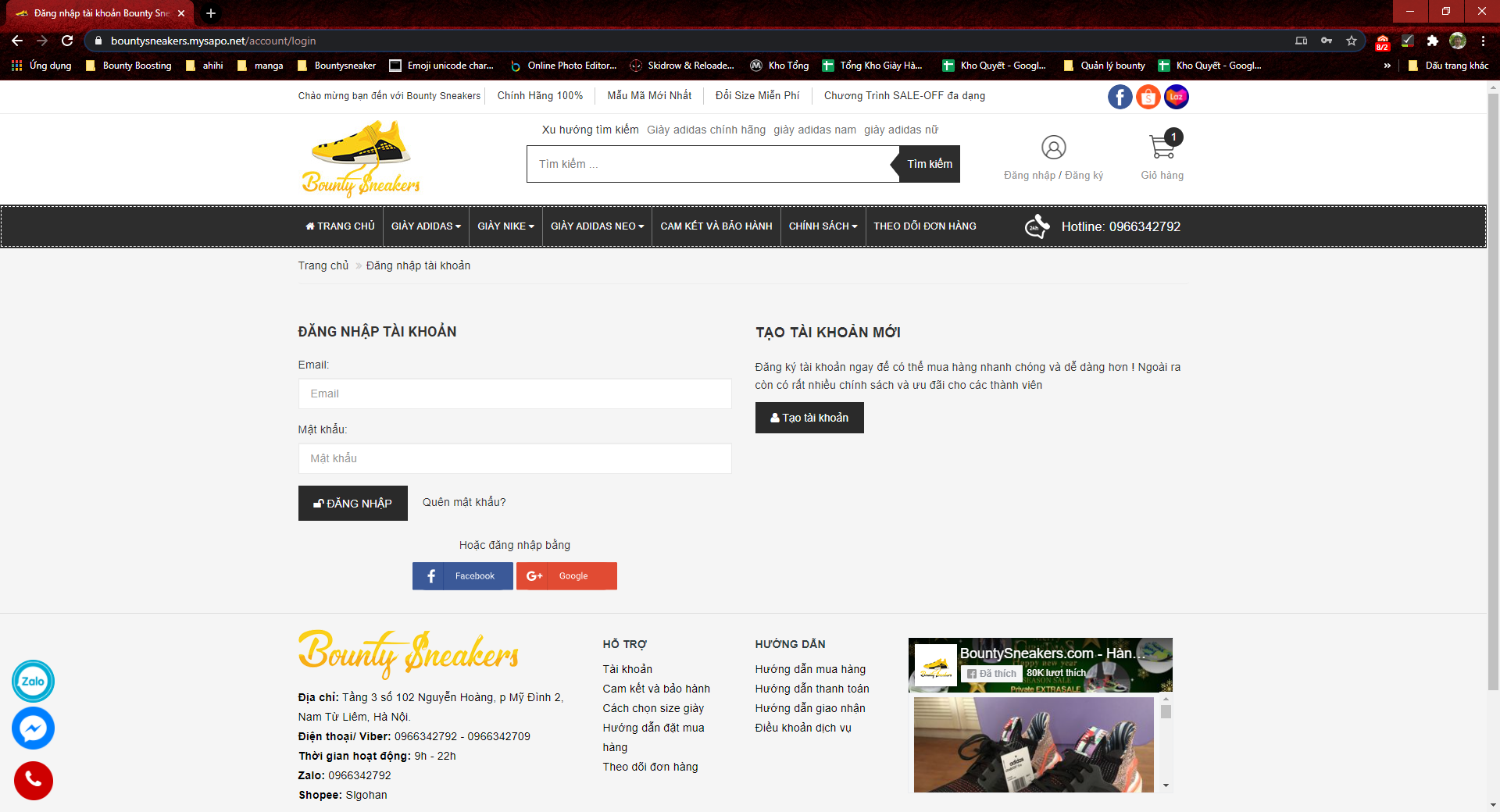The image size is (1500, 812).
Task: Click Mẫu Mã Mới Nhất top bar item
Action: pos(649,96)
